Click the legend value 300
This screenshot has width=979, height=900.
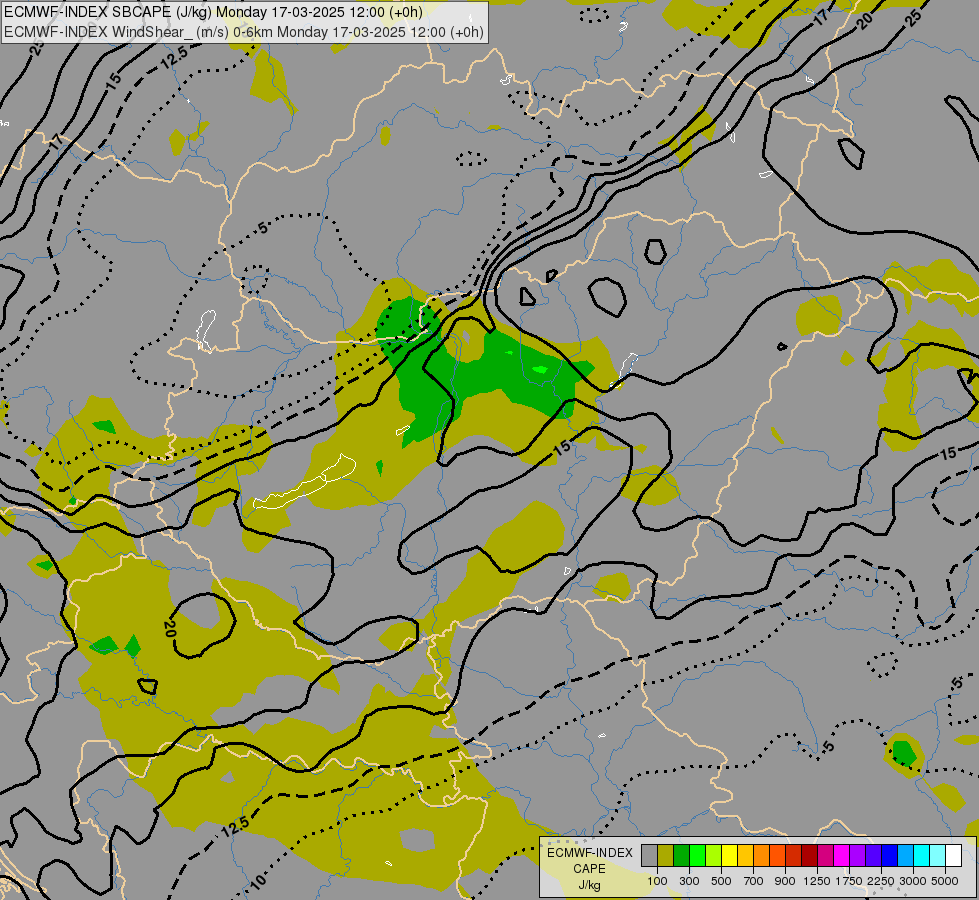click(x=689, y=881)
